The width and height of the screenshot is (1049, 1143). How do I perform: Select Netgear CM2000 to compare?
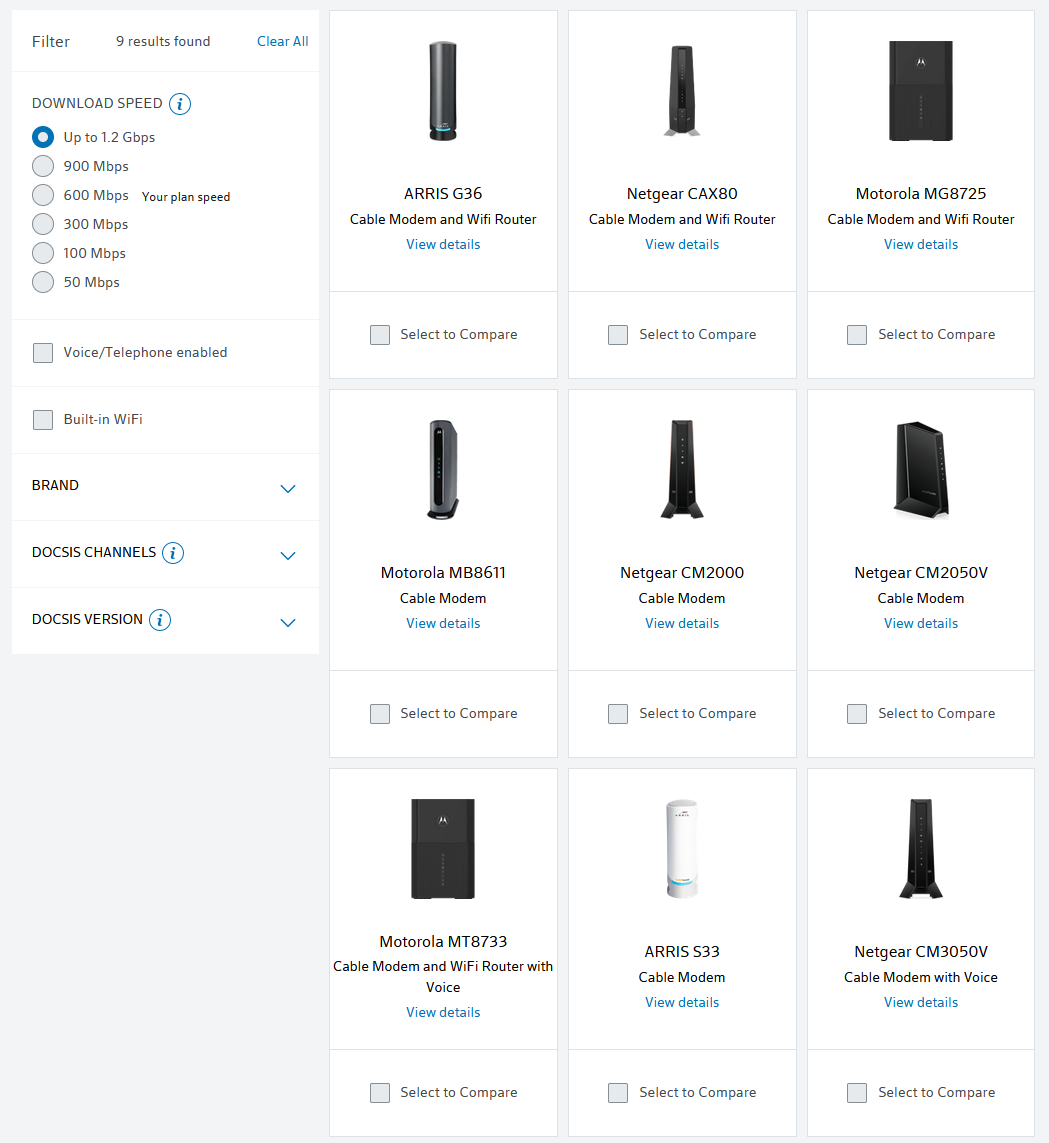coord(618,714)
